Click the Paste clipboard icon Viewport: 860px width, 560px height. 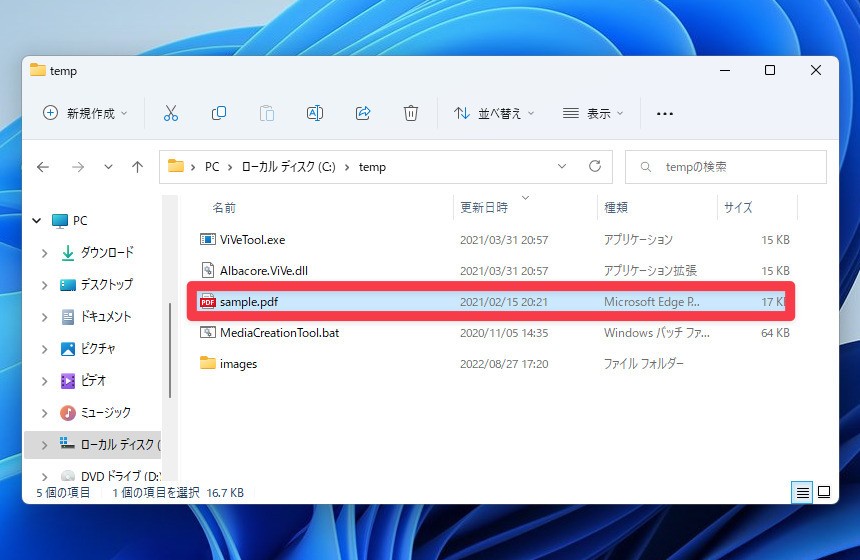point(267,114)
